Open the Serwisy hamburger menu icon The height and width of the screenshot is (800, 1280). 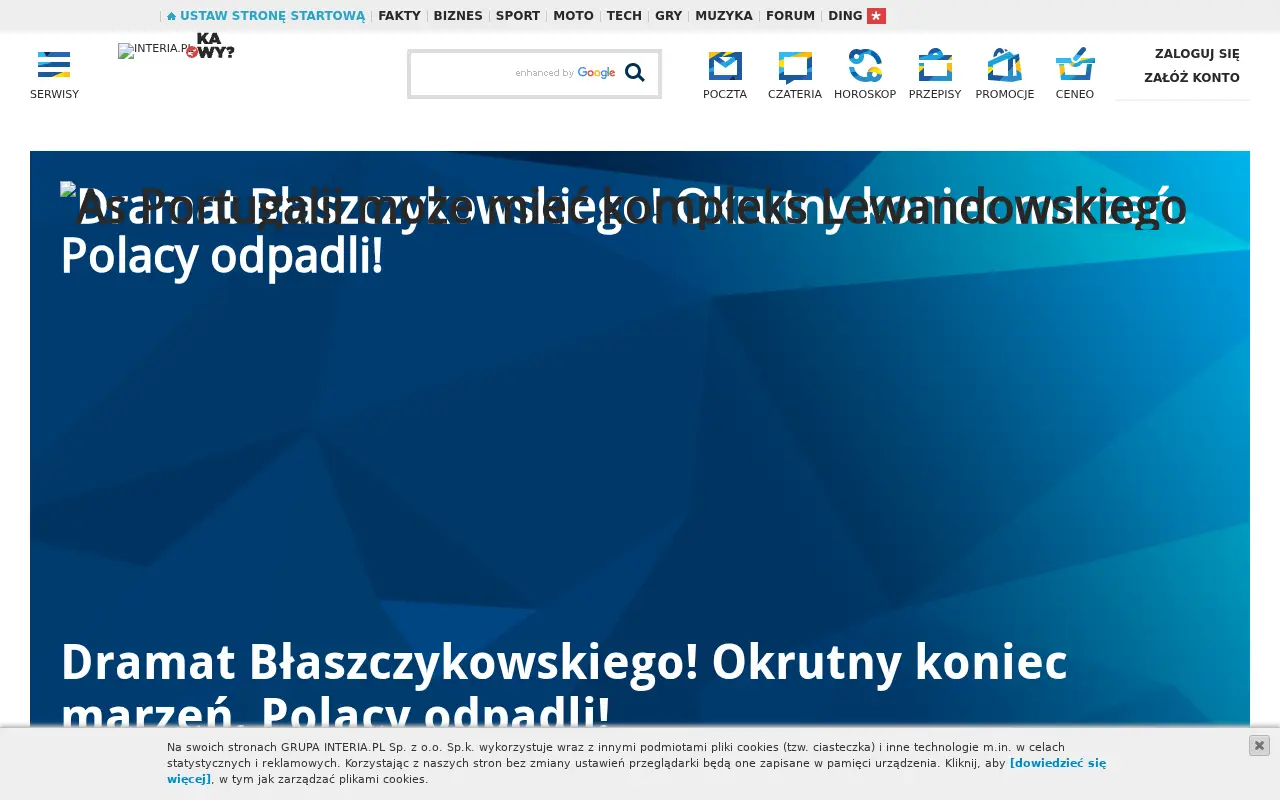point(54,64)
